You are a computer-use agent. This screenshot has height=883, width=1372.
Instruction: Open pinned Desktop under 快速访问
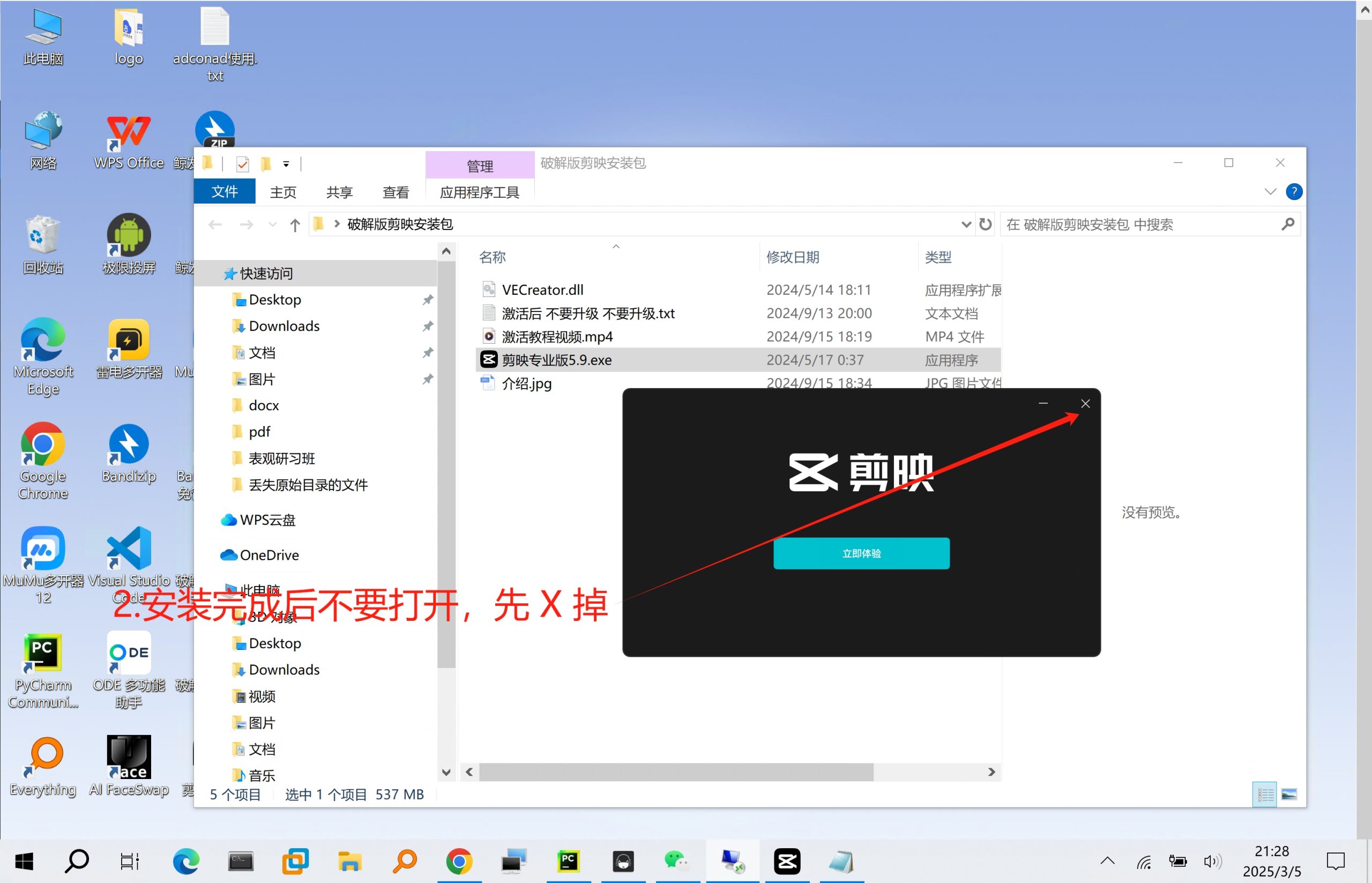[x=275, y=300]
